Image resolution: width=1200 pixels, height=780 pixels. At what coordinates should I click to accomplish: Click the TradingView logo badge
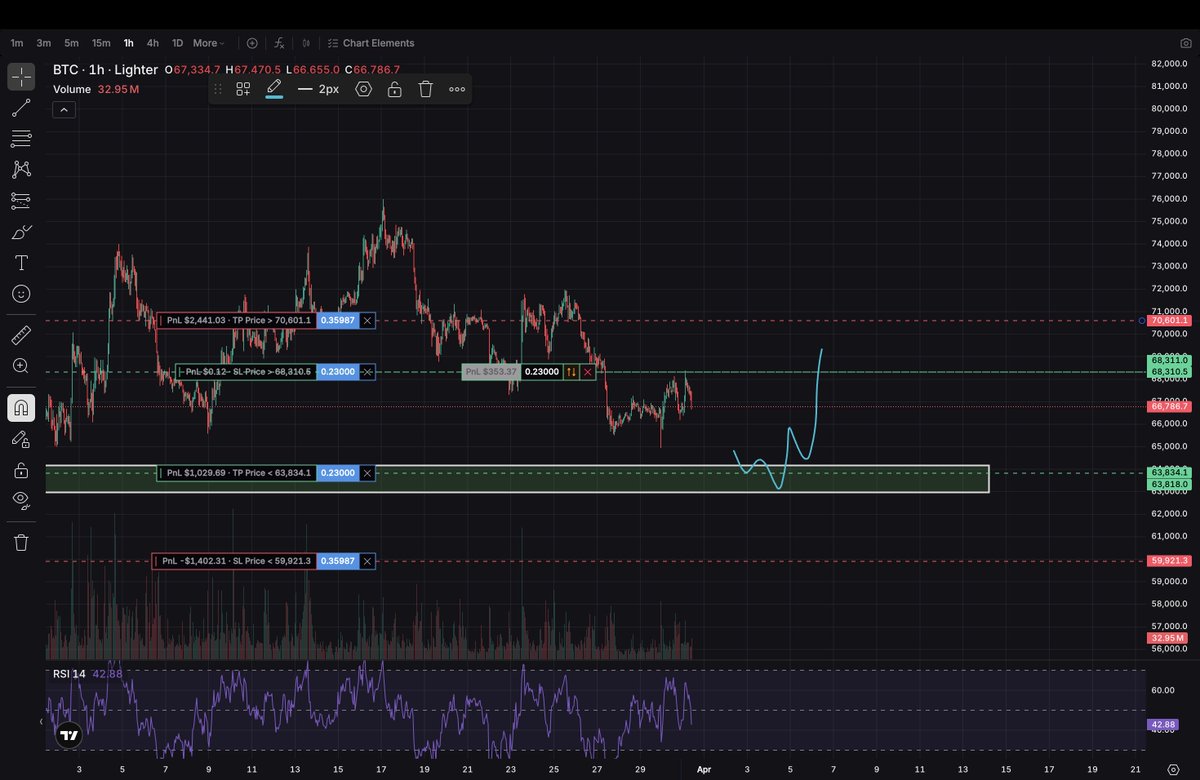(x=68, y=735)
